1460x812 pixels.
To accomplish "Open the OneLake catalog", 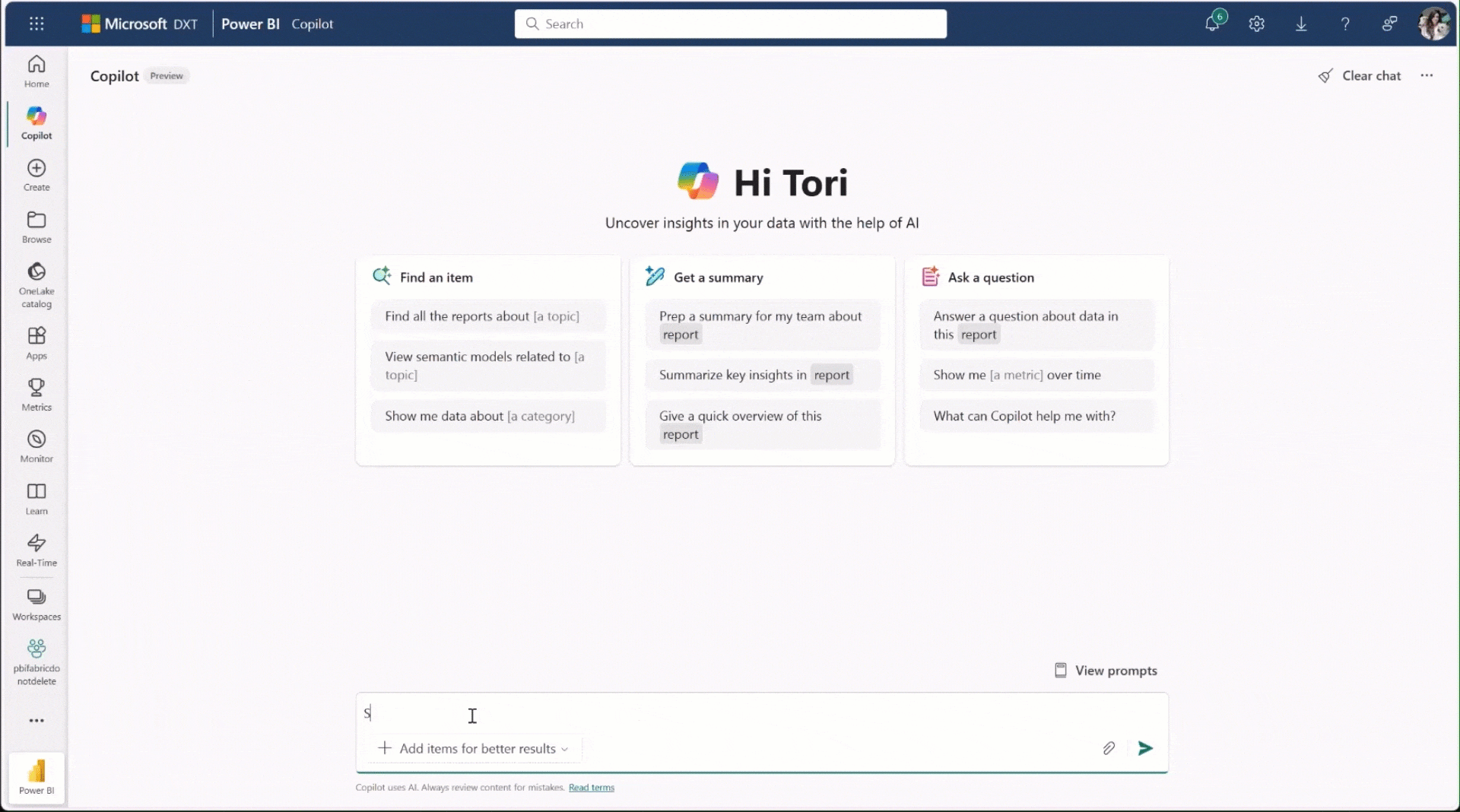I will (x=36, y=285).
